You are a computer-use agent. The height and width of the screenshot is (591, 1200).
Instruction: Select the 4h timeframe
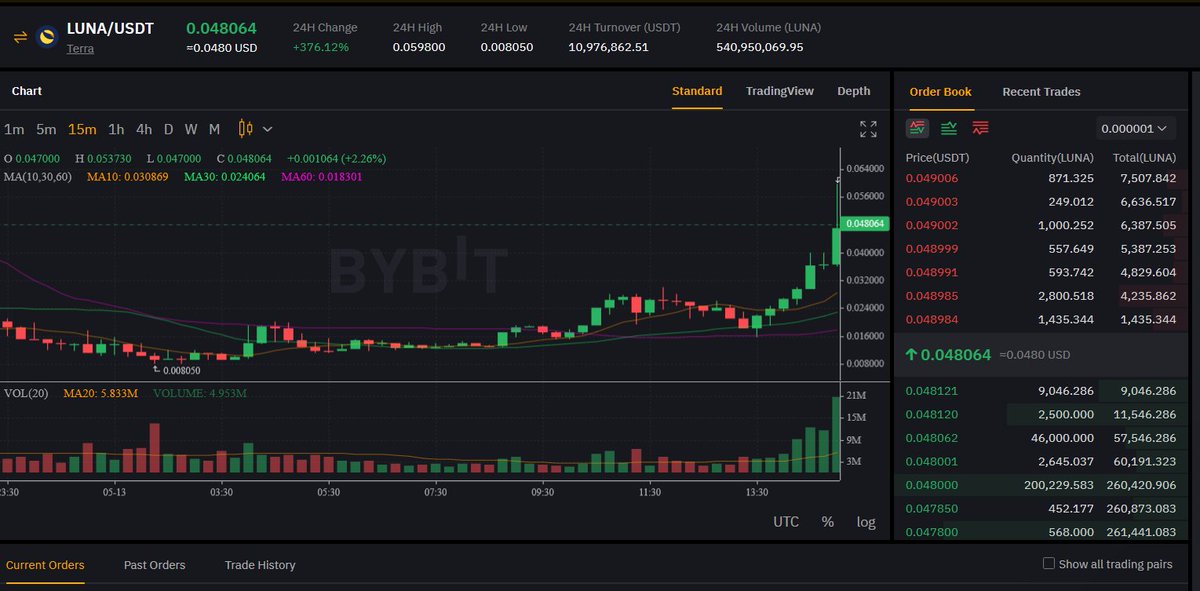(x=144, y=129)
